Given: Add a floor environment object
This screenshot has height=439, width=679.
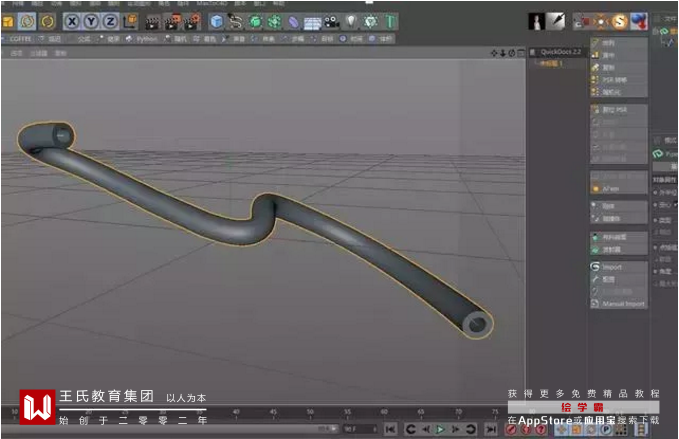Looking at the screenshot, I should (312, 23).
